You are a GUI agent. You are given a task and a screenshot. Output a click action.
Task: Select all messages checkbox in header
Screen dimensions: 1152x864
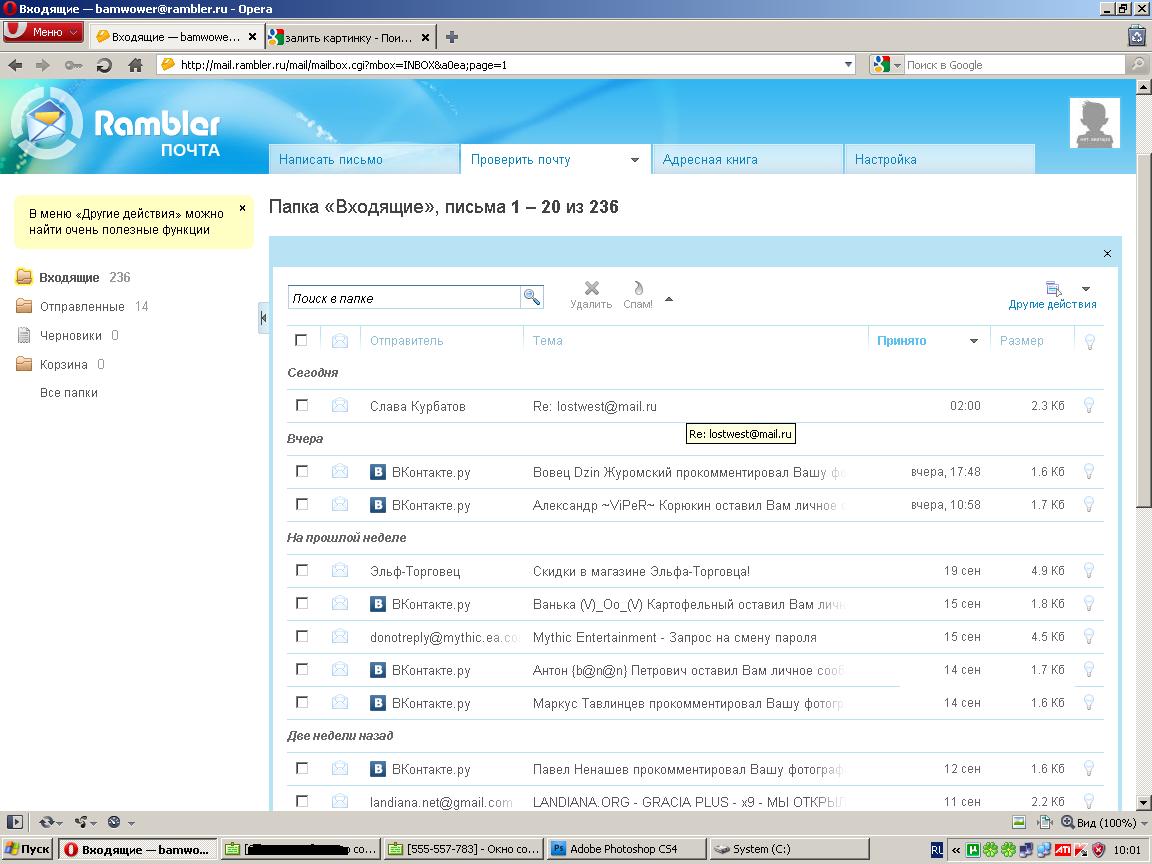pos(301,340)
